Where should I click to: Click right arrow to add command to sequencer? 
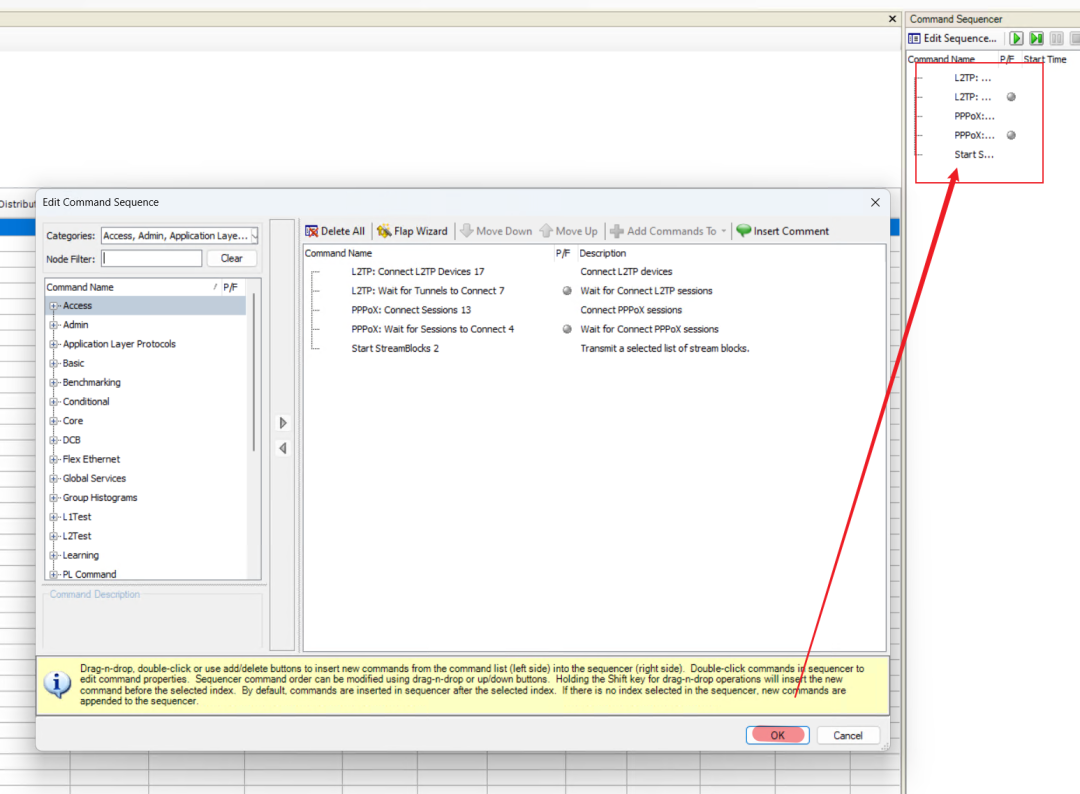283,423
